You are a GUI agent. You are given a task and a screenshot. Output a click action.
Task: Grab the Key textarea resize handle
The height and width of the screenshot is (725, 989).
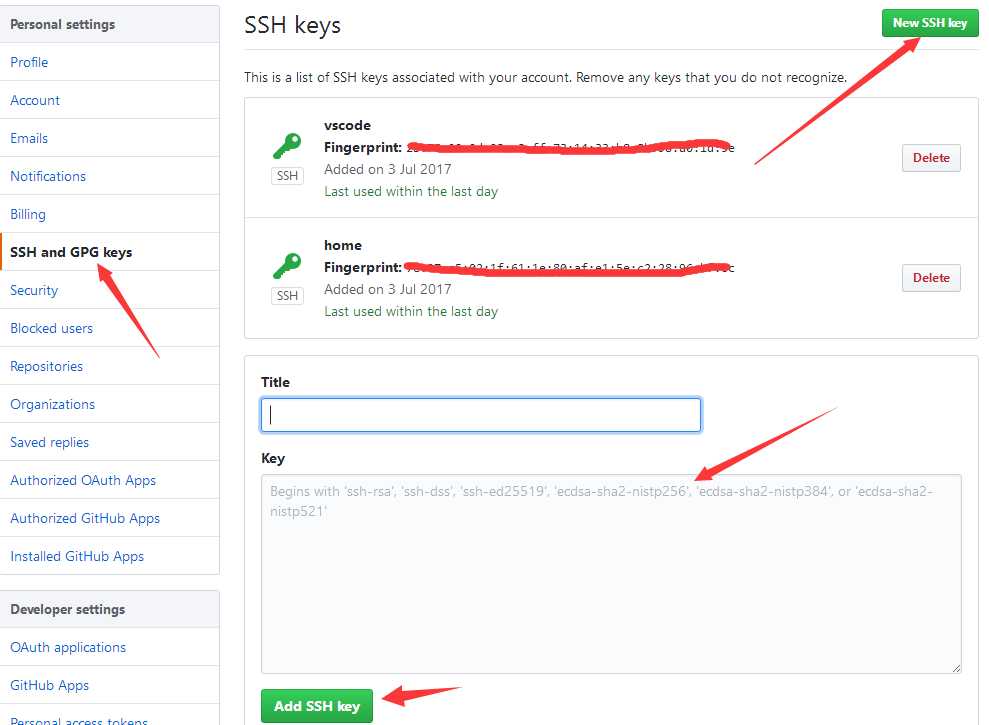coord(956,668)
